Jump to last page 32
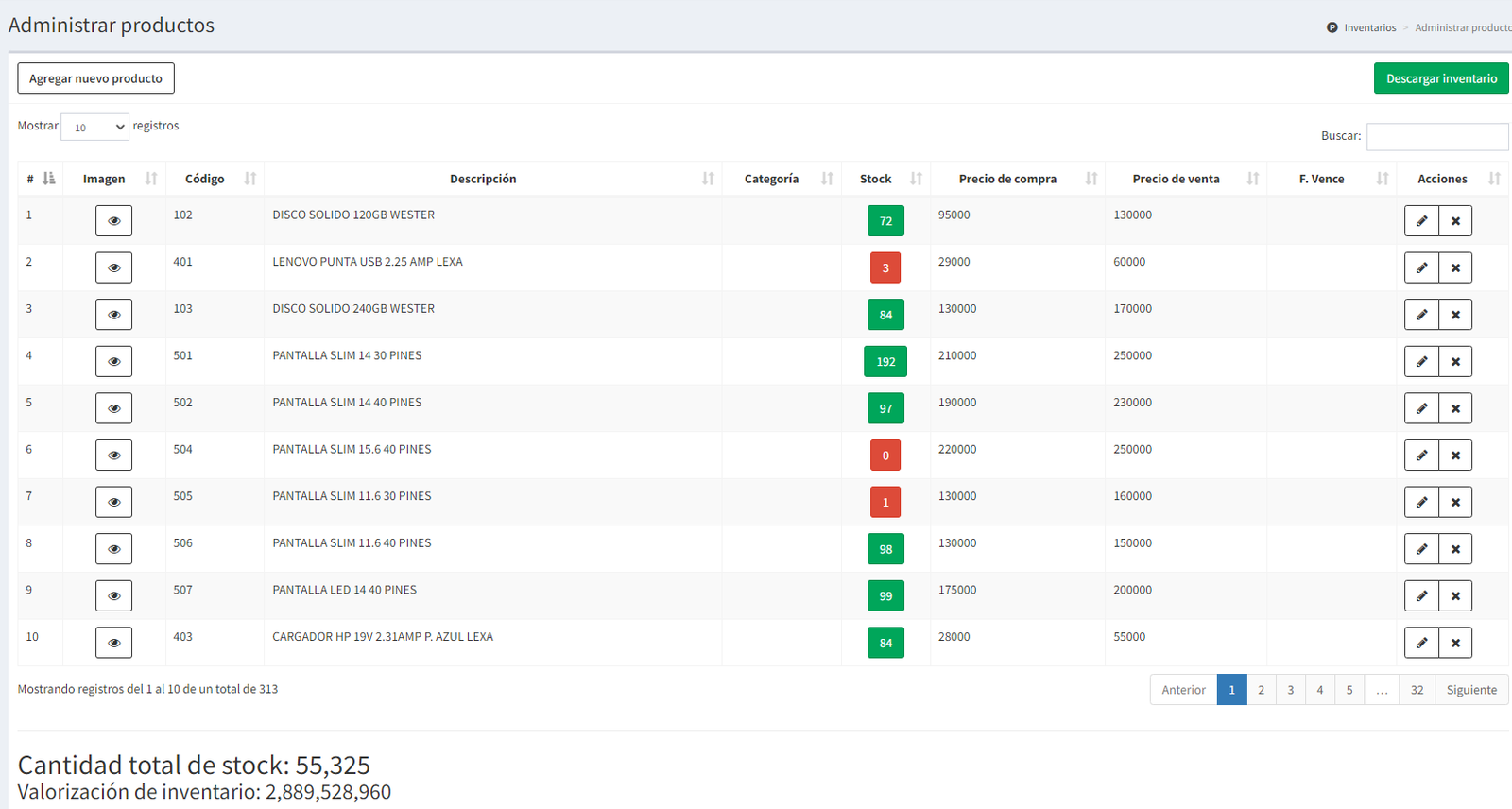Viewport: 1512px width, 809px height. [1417, 690]
